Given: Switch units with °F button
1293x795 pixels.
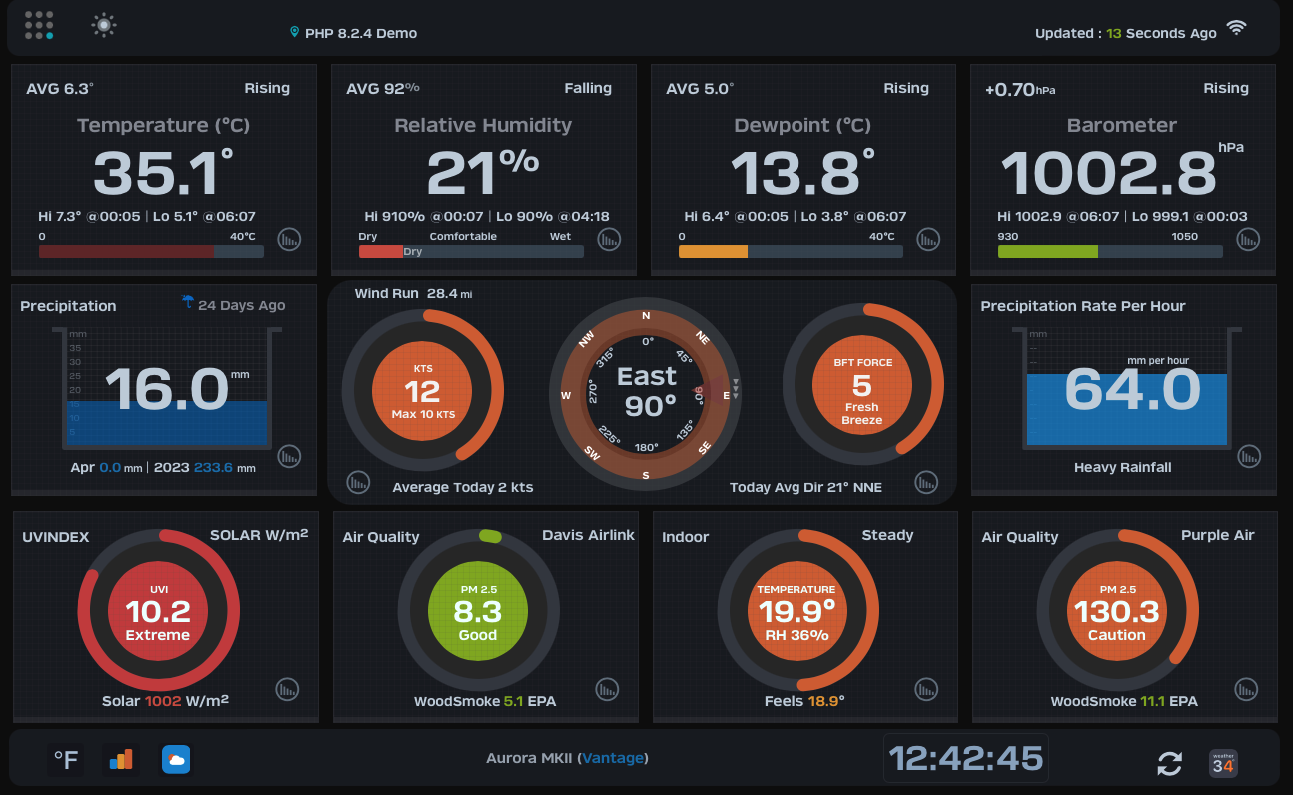Looking at the screenshot, I should tap(66, 761).
